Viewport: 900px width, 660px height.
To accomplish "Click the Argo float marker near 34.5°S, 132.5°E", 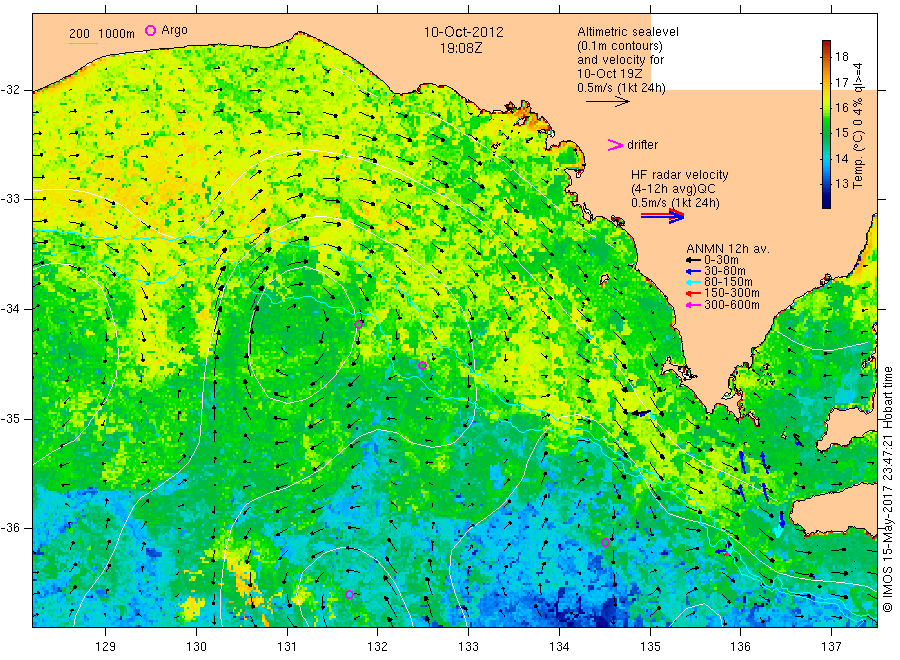I will (x=422, y=365).
